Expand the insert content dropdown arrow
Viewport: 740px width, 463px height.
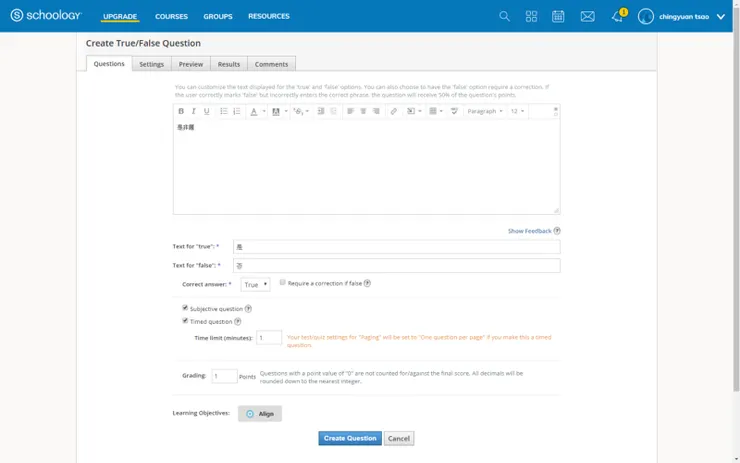coord(420,111)
